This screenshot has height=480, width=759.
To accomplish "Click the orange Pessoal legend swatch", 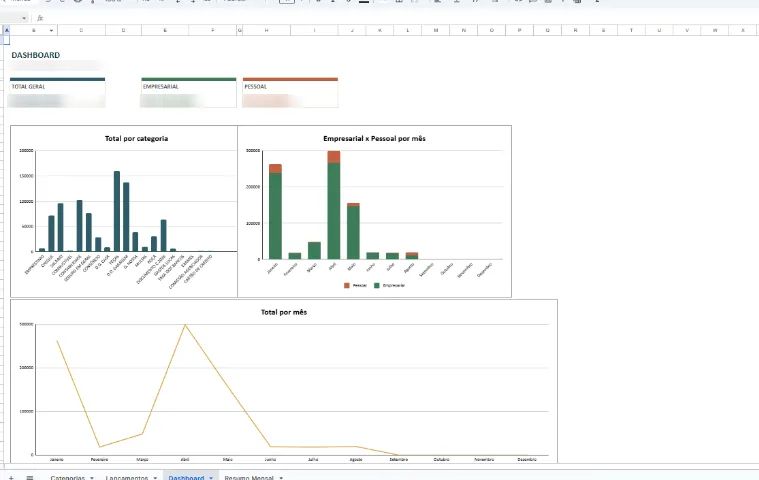I will coord(347,285).
